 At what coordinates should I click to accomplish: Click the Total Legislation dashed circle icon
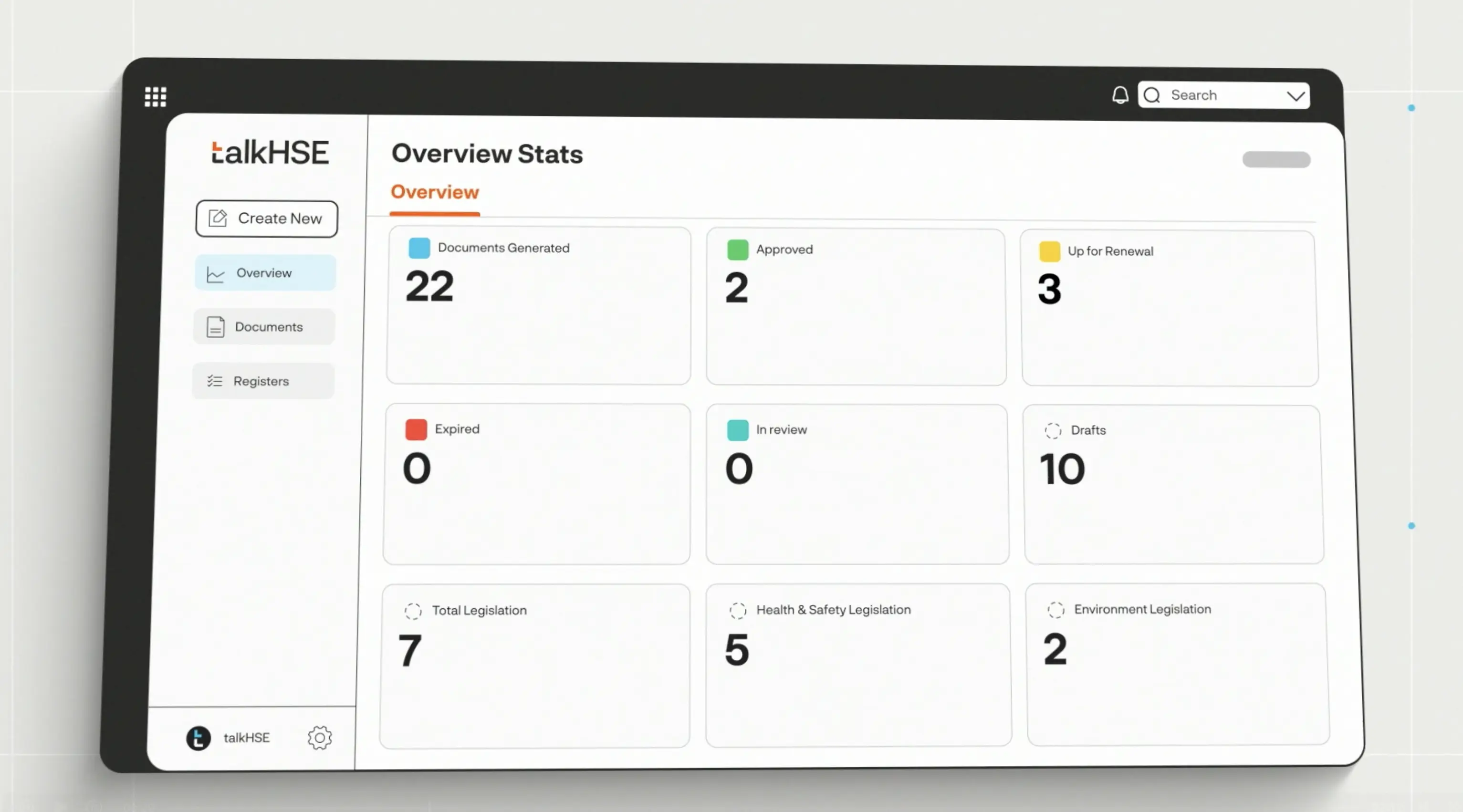click(413, 611)
